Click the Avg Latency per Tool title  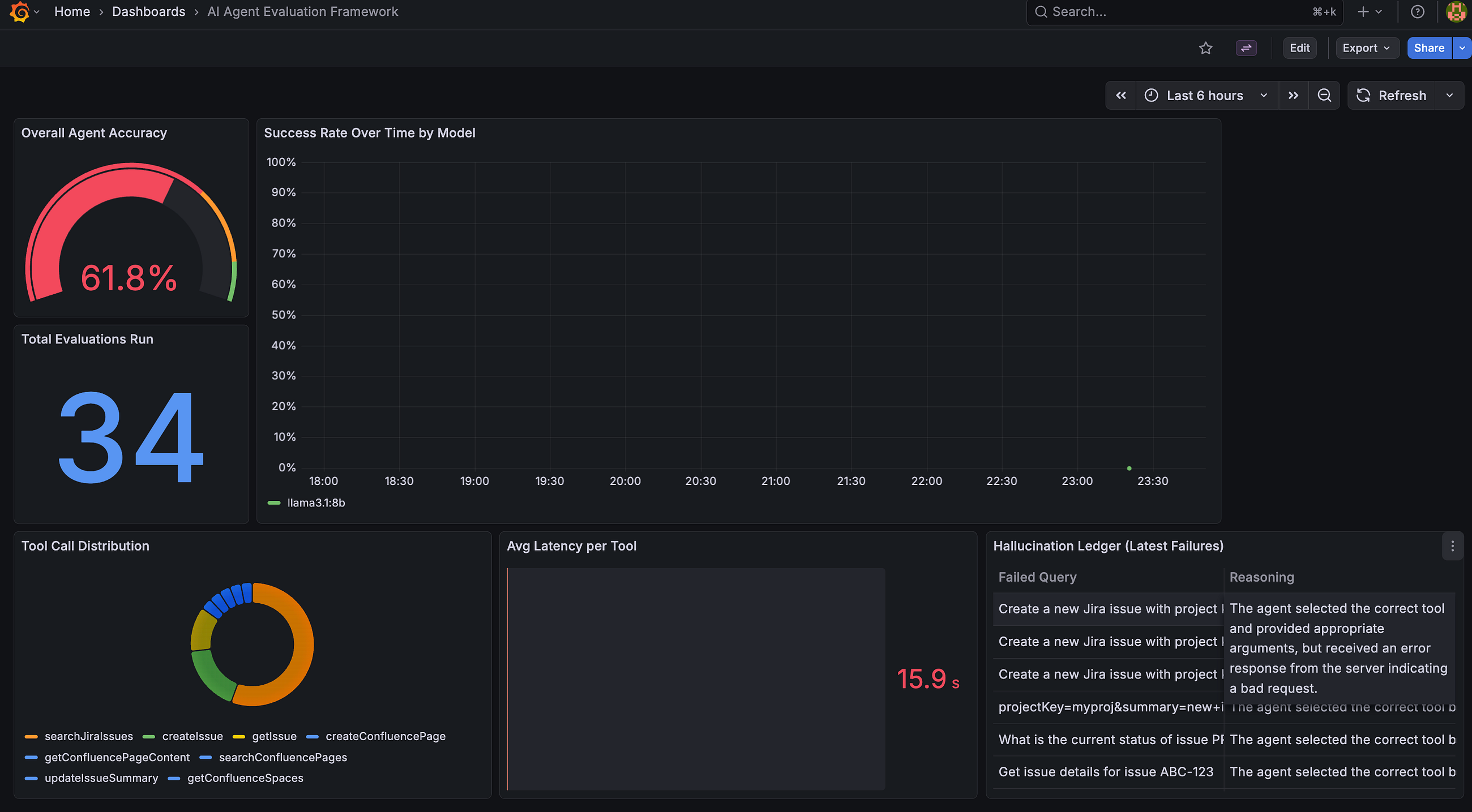571,546
